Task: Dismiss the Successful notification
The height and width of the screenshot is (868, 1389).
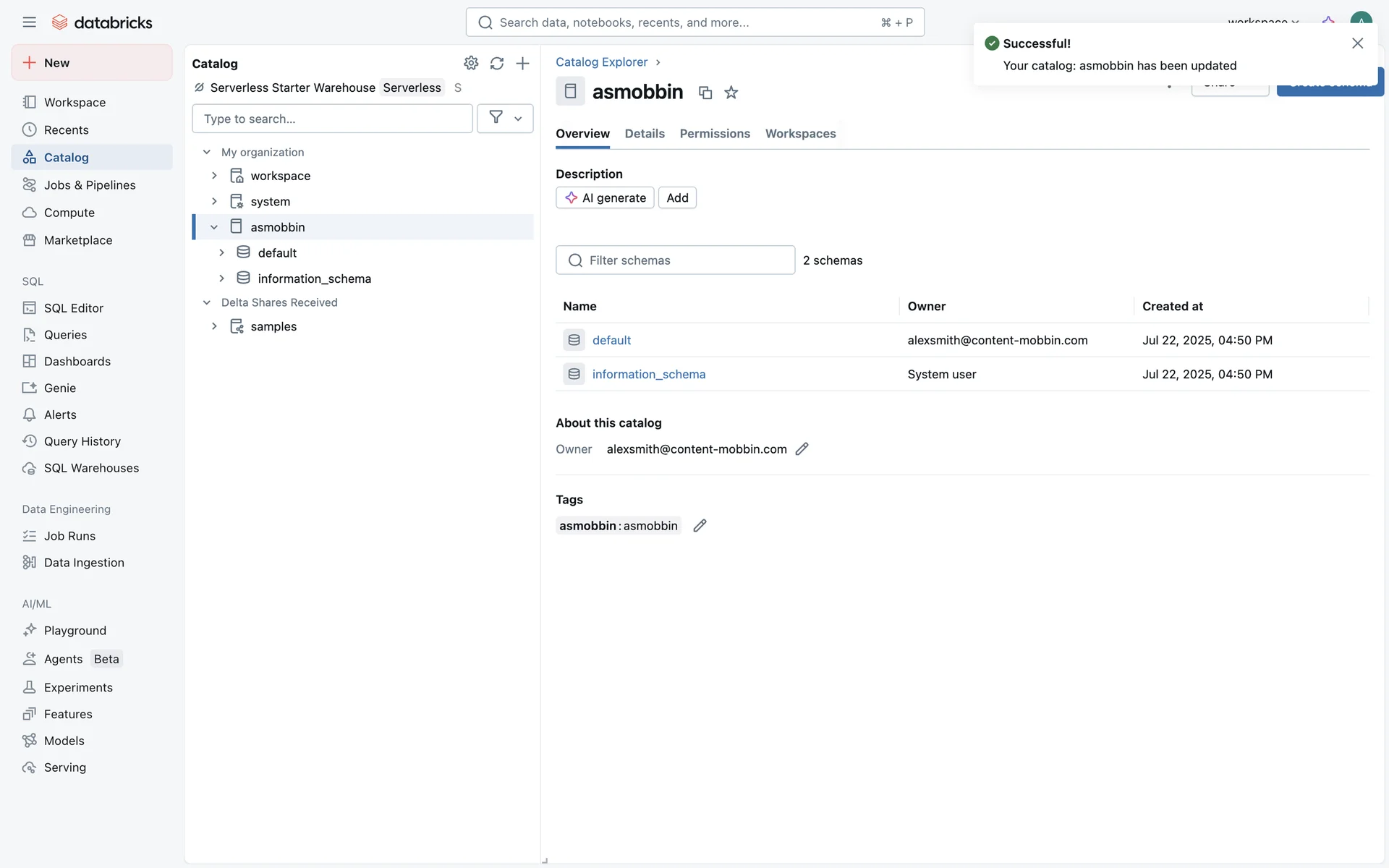Action: point(1357,43)
